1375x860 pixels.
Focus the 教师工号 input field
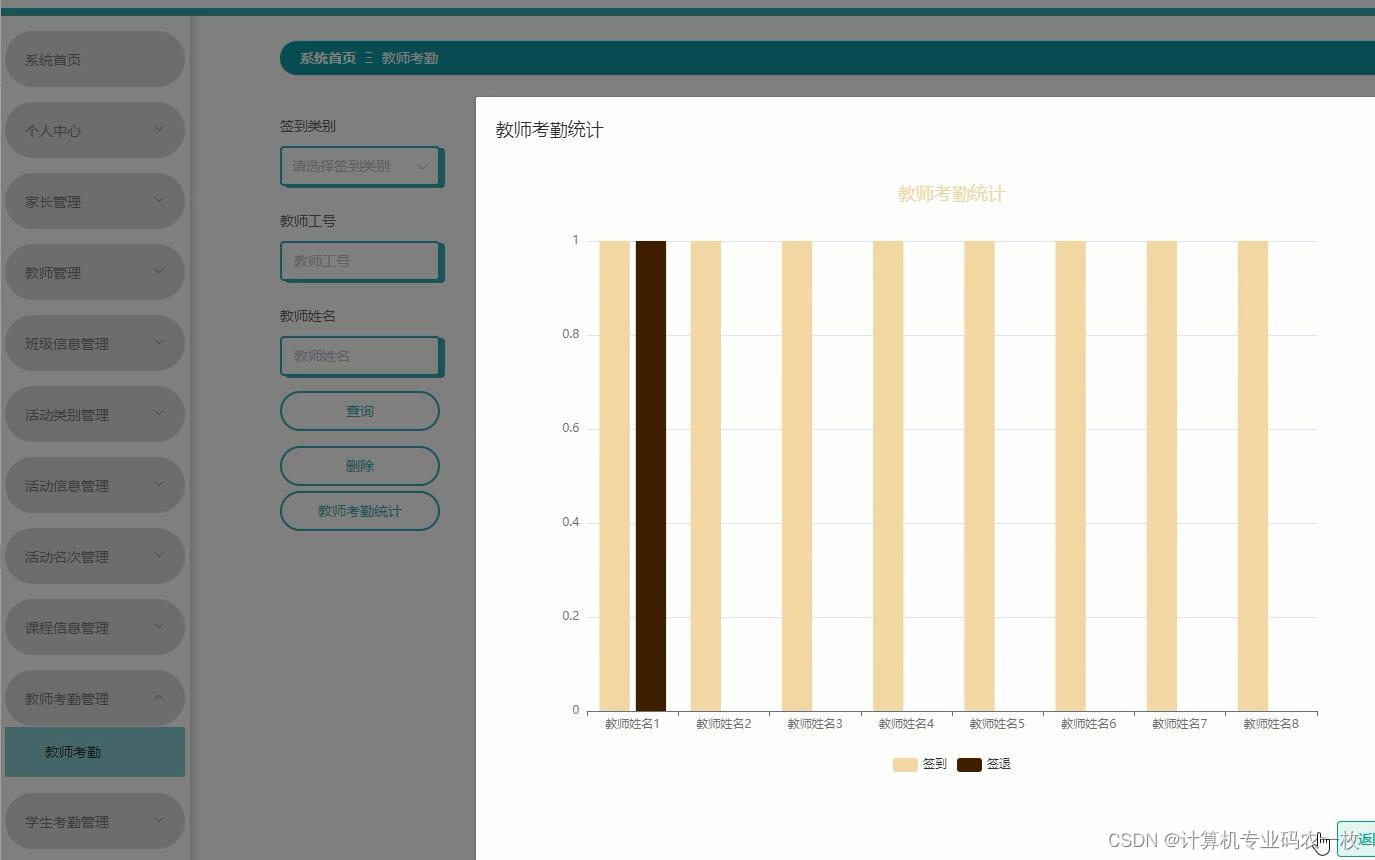[x=360, y=261]
